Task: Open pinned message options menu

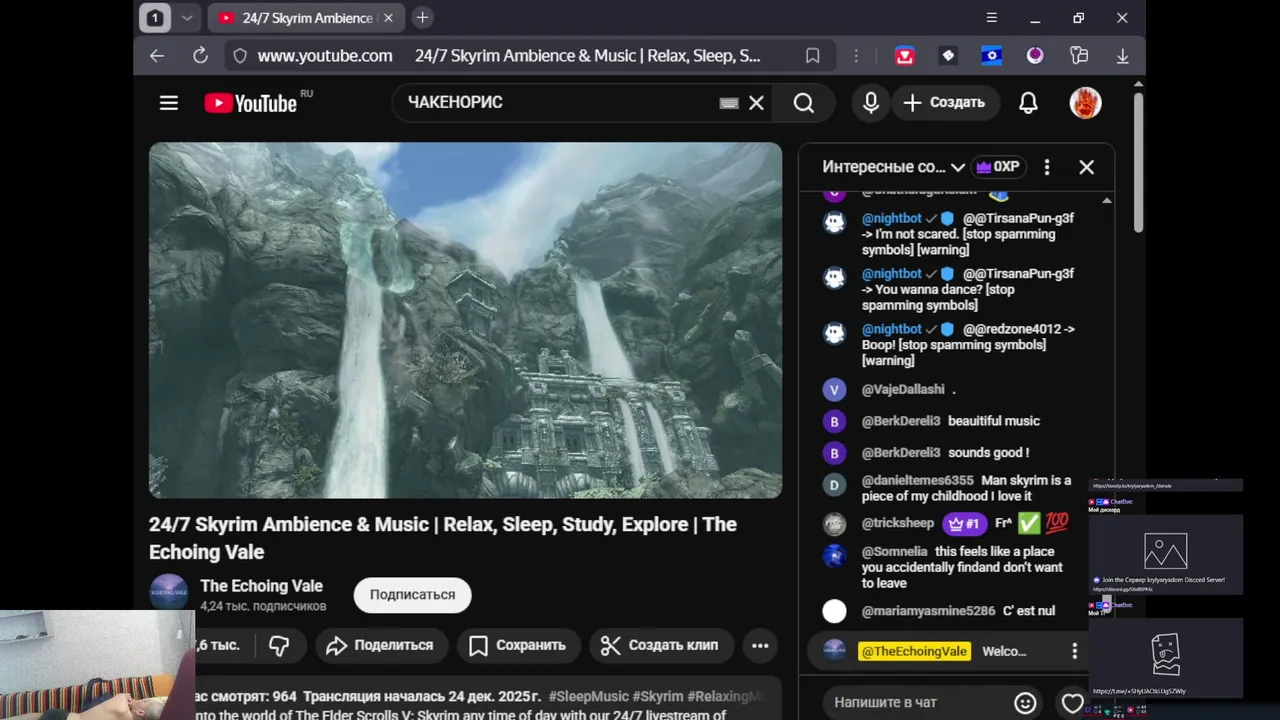Action: click(1075, 651)
